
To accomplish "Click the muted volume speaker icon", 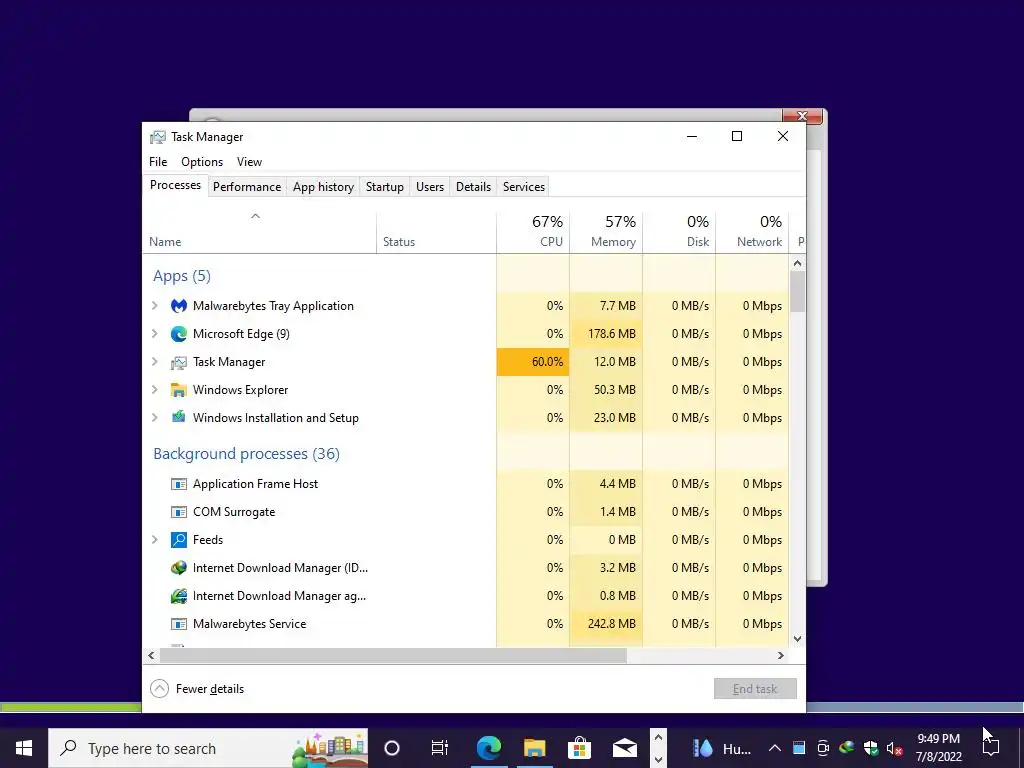I will pyautogui.click(x=895, y=748).
